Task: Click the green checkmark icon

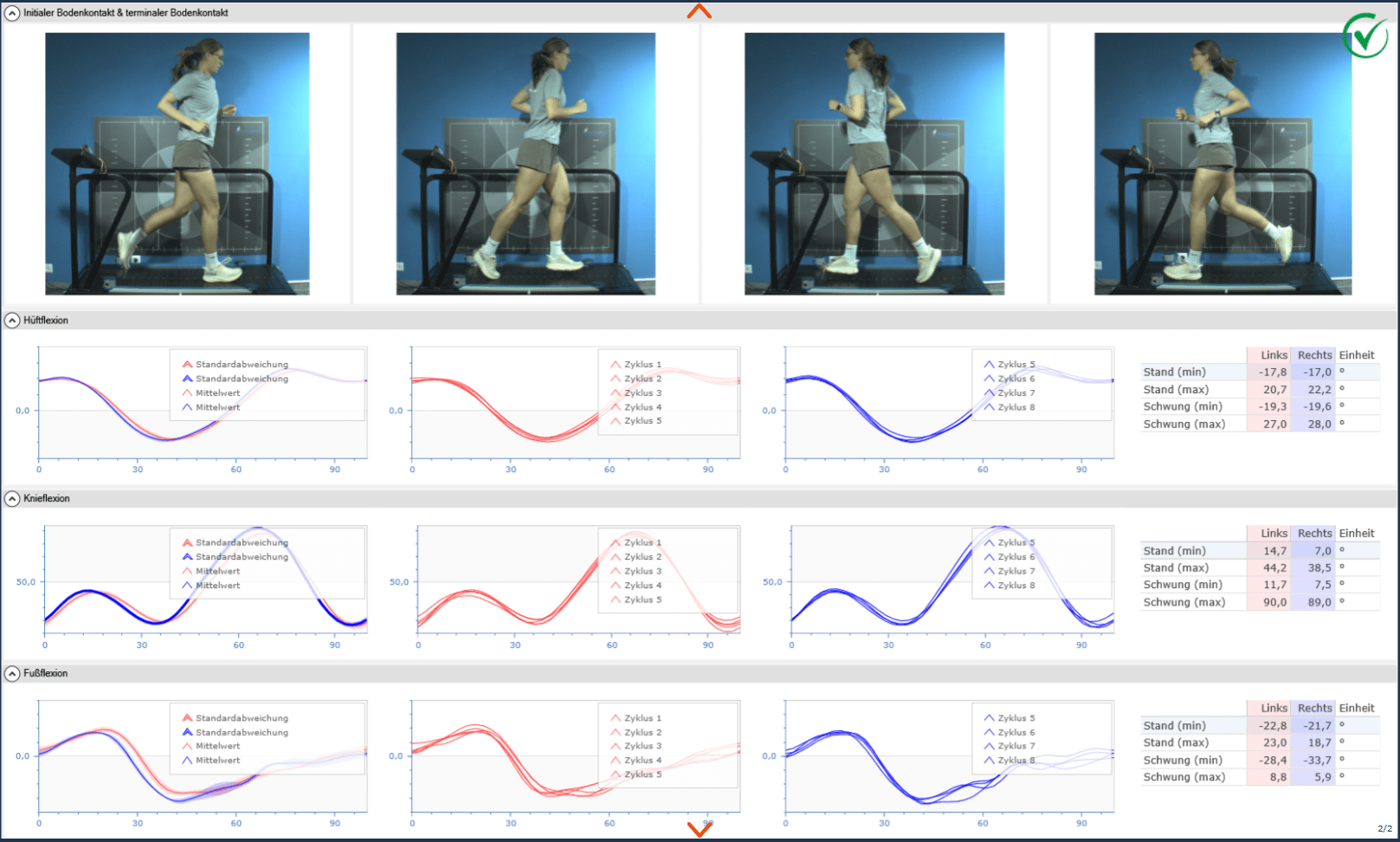Action: pyautogui.click(x=1365, y=36)
